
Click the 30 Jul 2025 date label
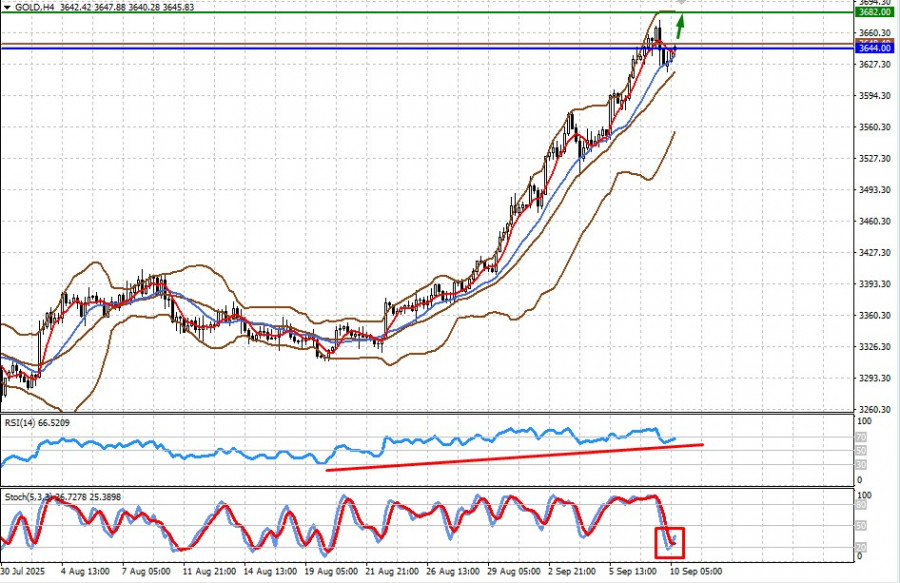22,572
